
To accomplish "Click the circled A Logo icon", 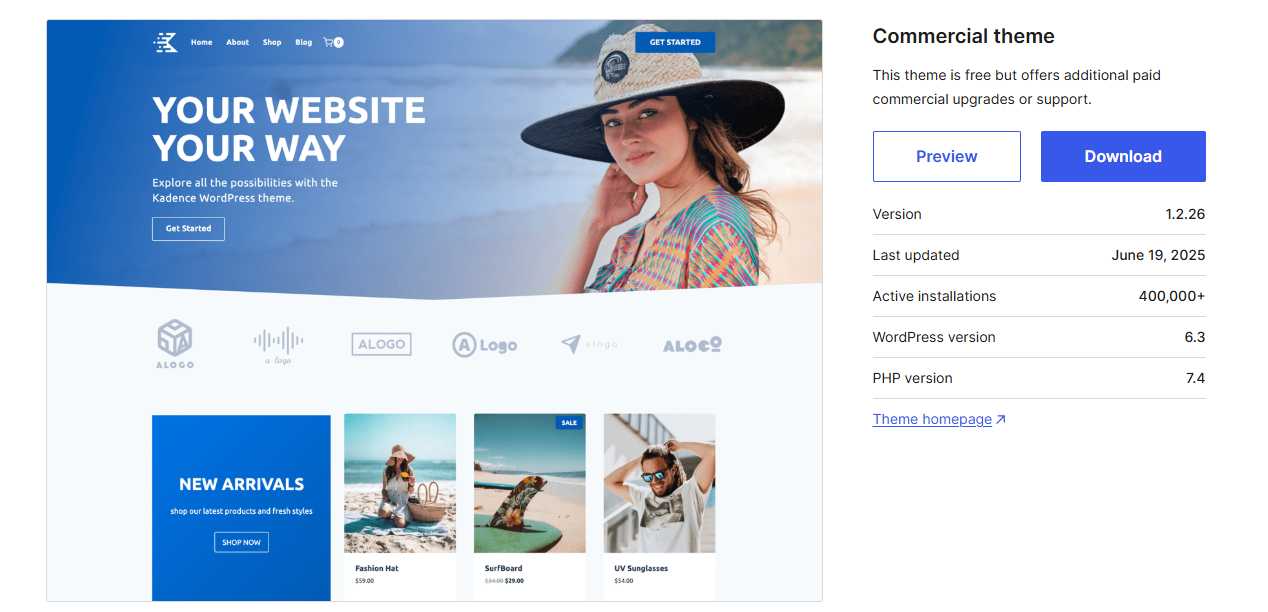I will coord(485,345).
